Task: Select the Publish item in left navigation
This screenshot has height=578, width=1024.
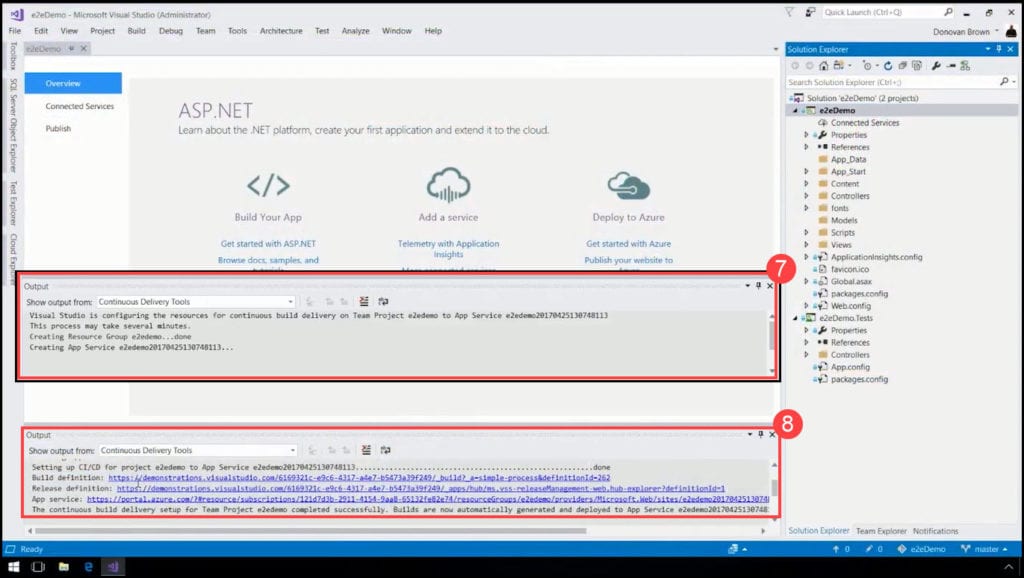Action: (x=58, y=129)
